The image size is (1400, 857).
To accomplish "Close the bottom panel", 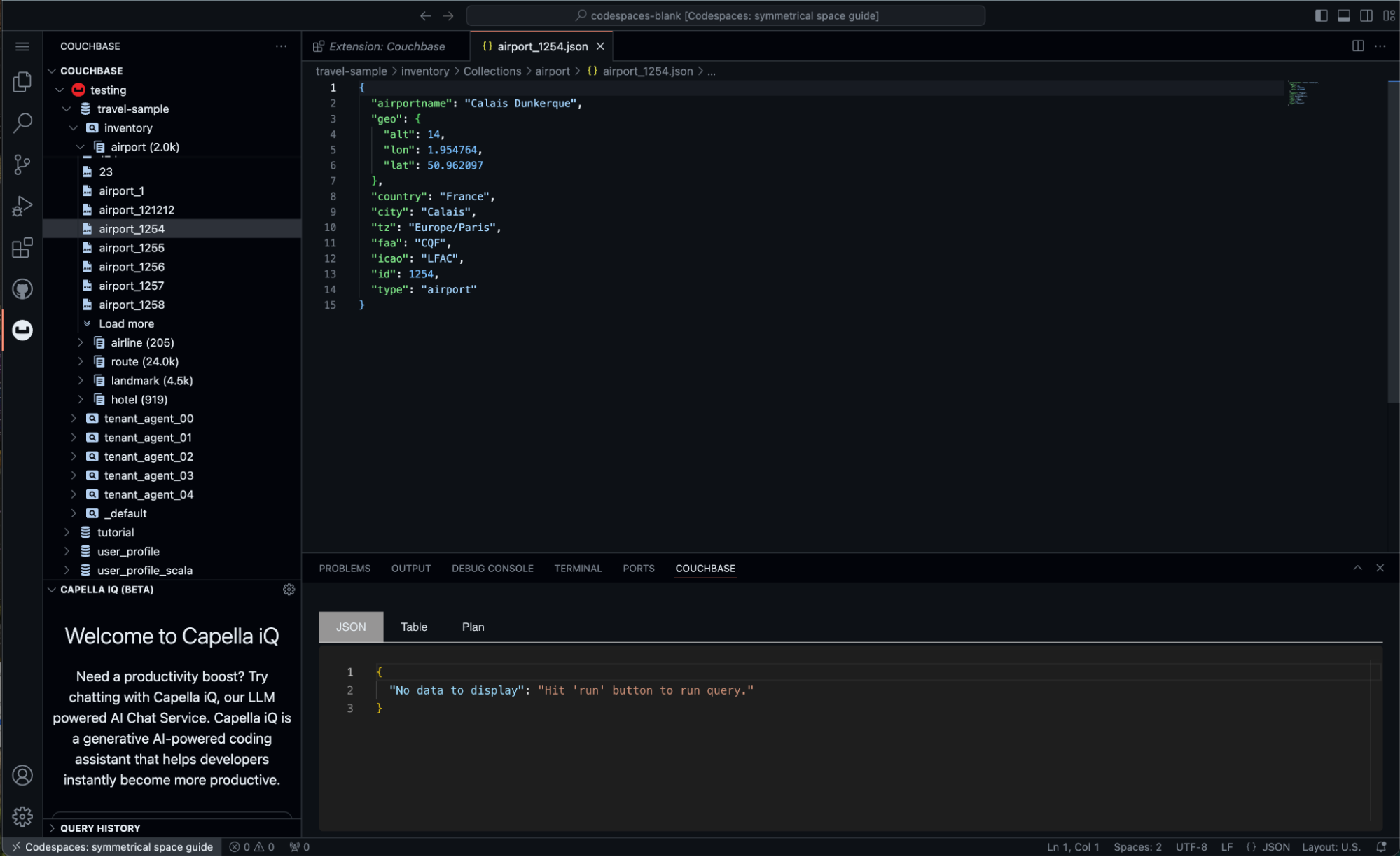I will pyautogui.click(x=1380, y=568).
